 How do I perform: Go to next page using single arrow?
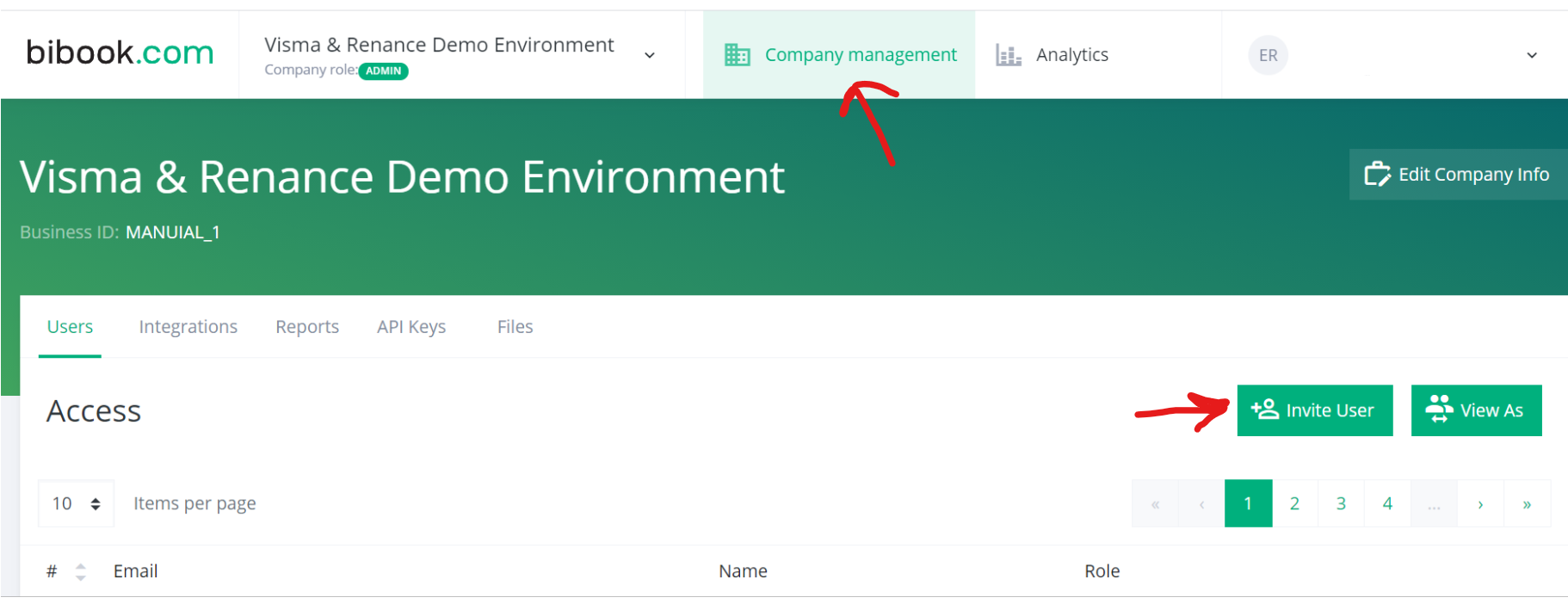click(x=1480, y=503)
